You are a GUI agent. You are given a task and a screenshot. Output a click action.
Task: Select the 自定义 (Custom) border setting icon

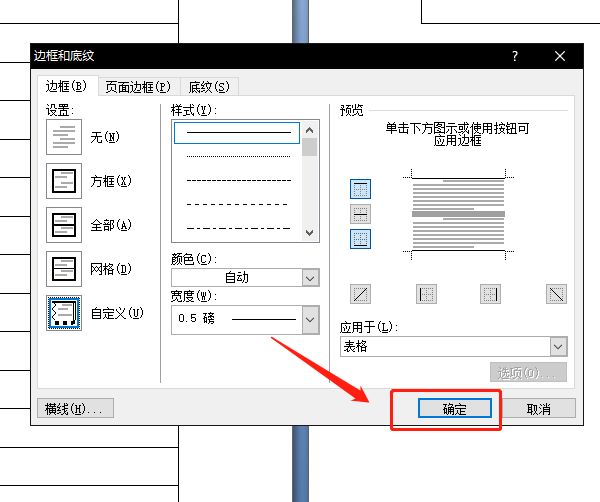[64, 313]
